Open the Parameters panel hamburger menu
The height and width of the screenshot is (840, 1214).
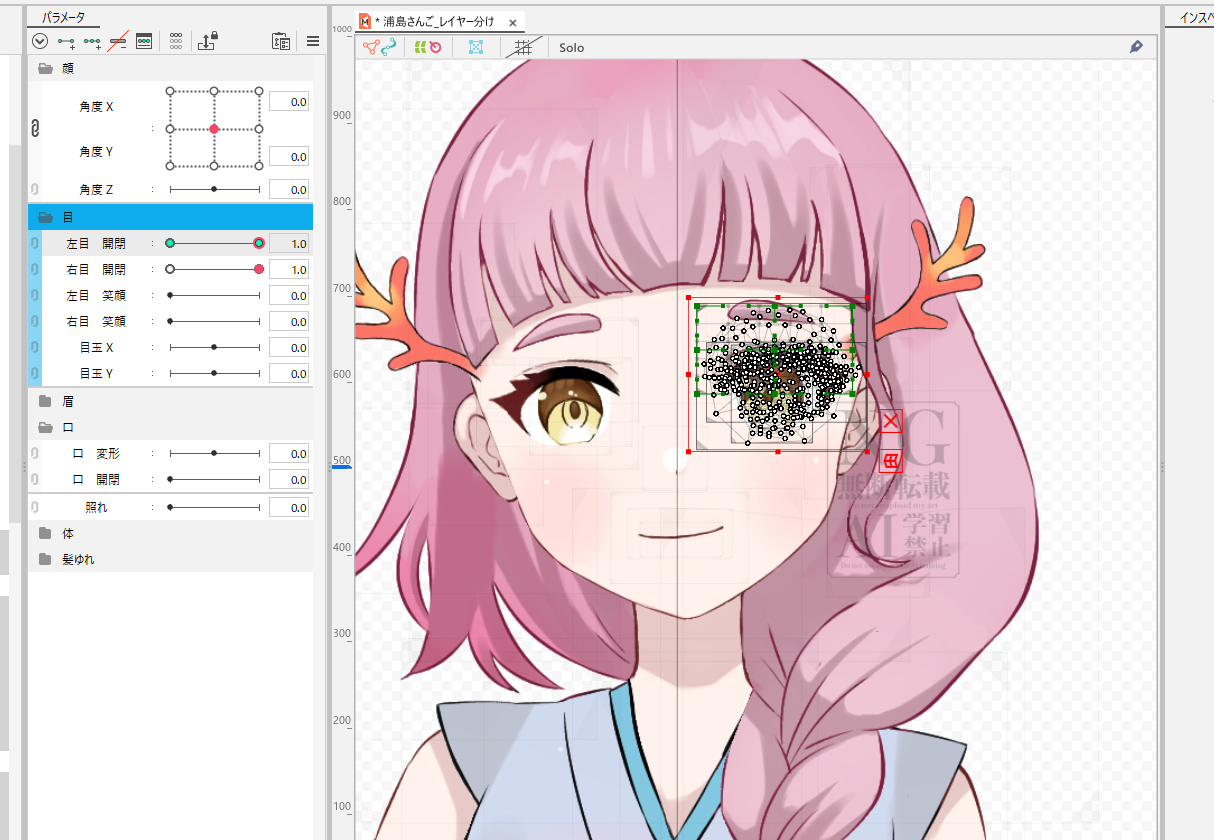point(313,41)
